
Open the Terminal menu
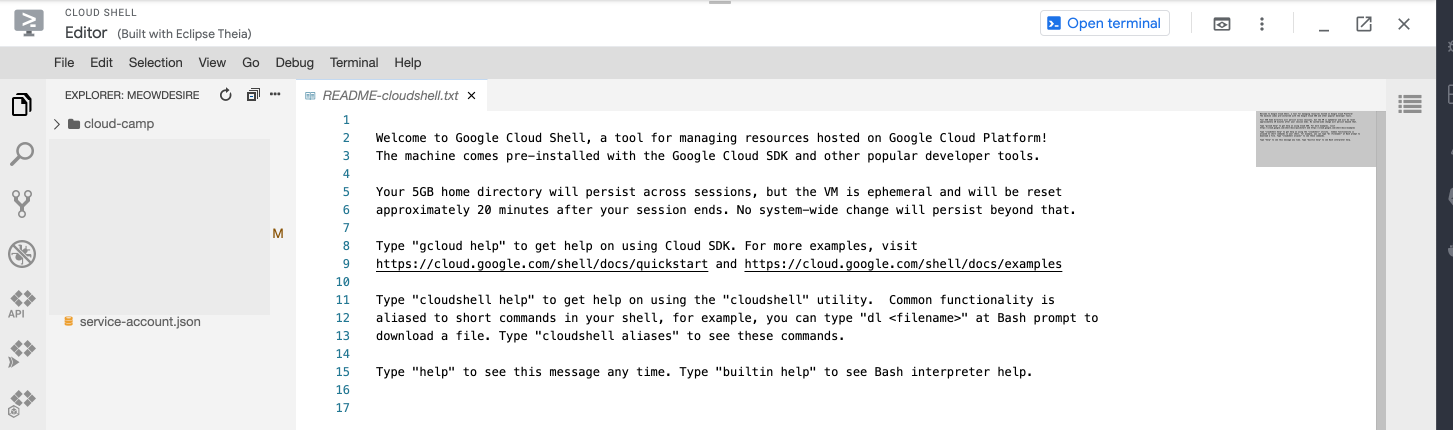[354, 62]
